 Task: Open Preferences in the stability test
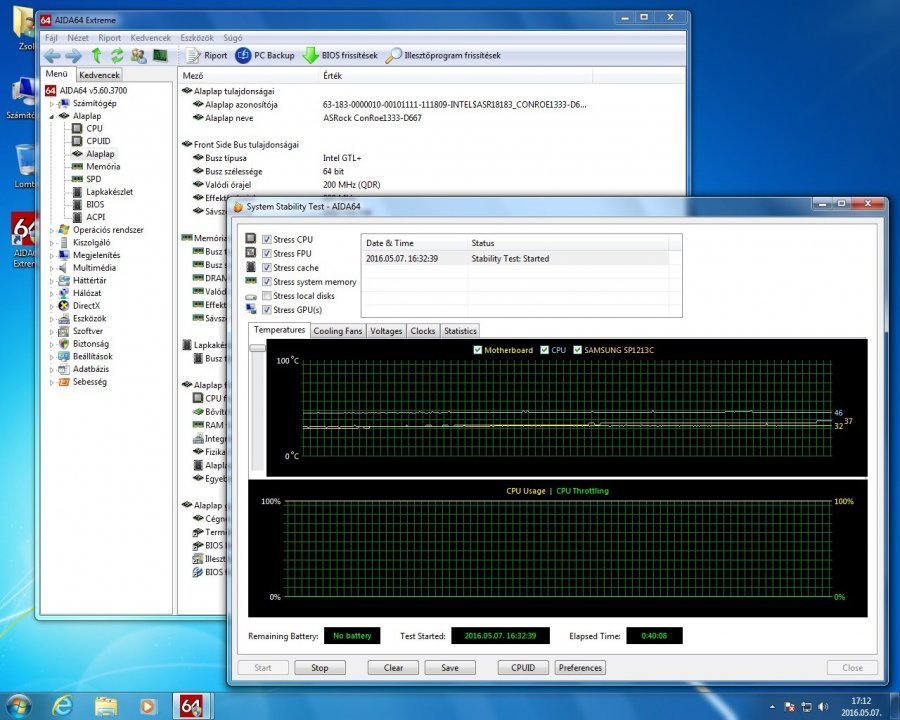pyautogui.click(x=580, y=668)
